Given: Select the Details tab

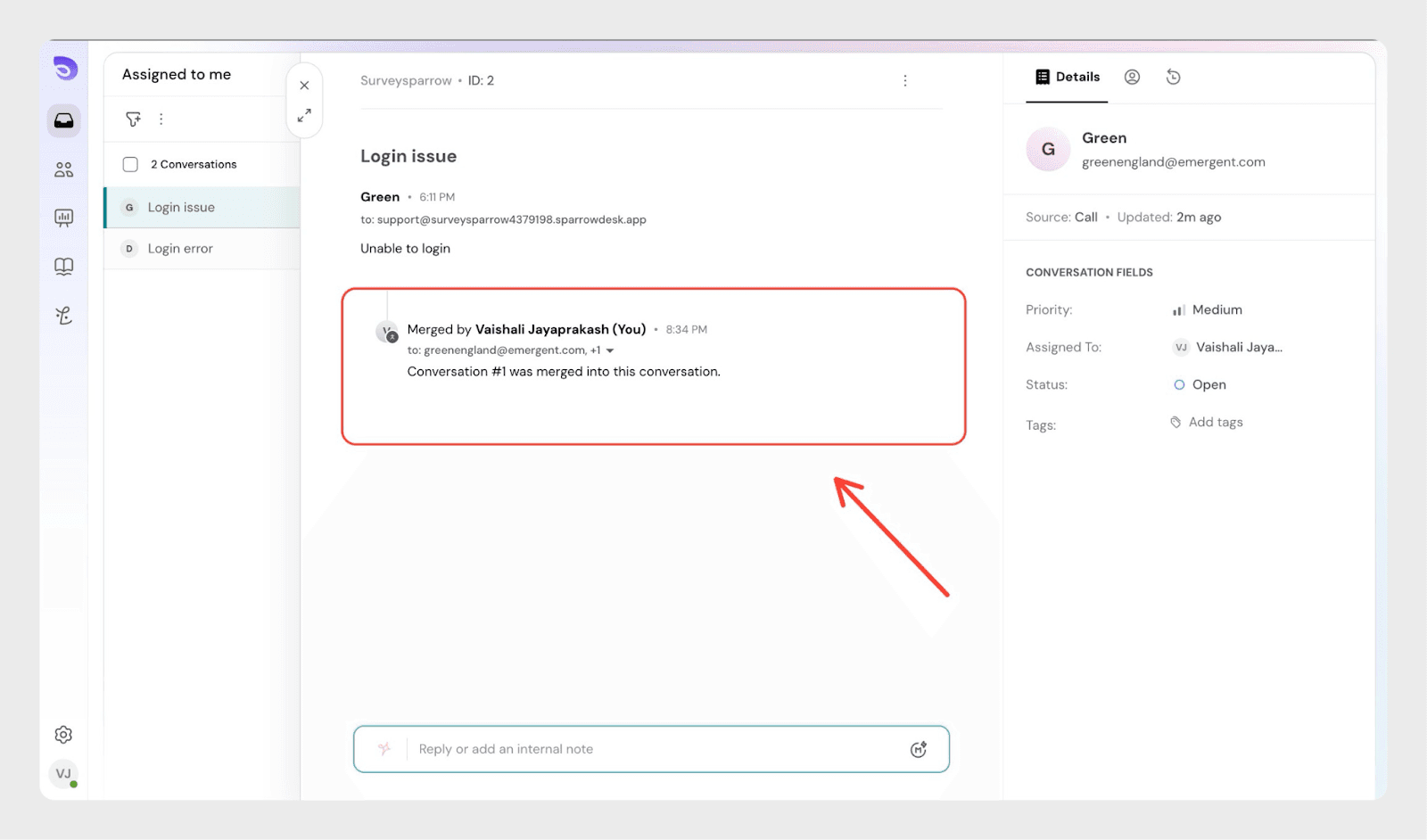Looking at the screenshot, I should [x=1068, y=78].
